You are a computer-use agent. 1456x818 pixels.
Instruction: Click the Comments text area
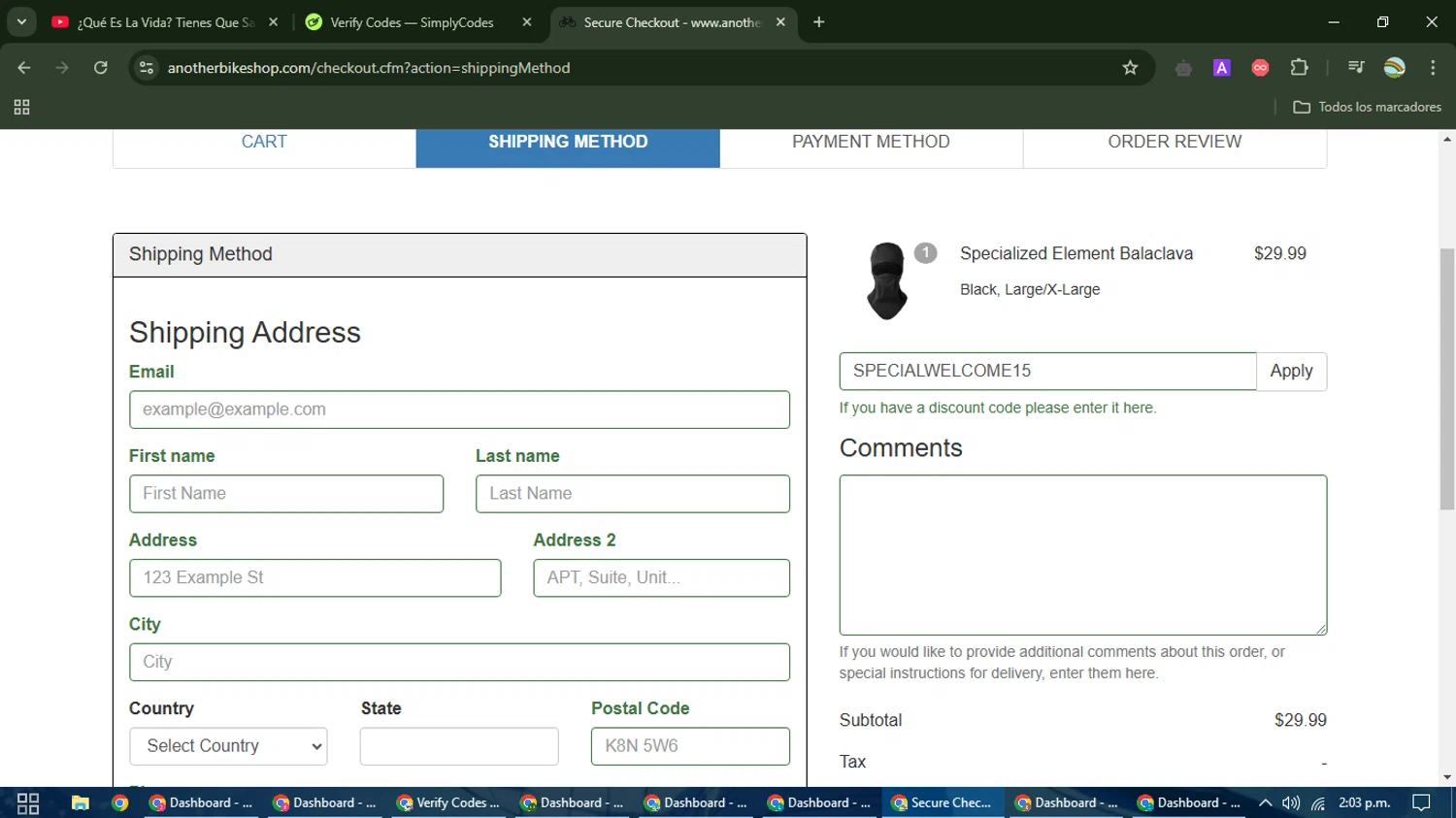[x=1083, y=555]
